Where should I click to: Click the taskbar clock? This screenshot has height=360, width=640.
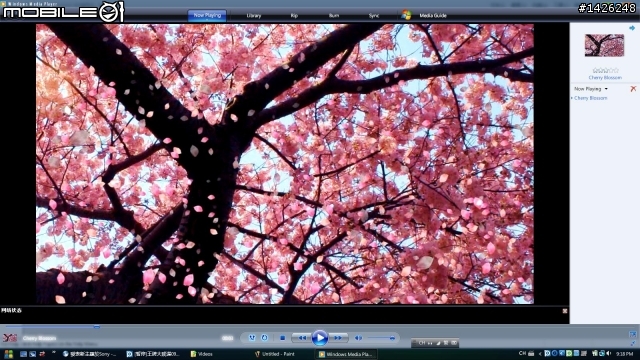pyautogui.click(x=624, y=354)
